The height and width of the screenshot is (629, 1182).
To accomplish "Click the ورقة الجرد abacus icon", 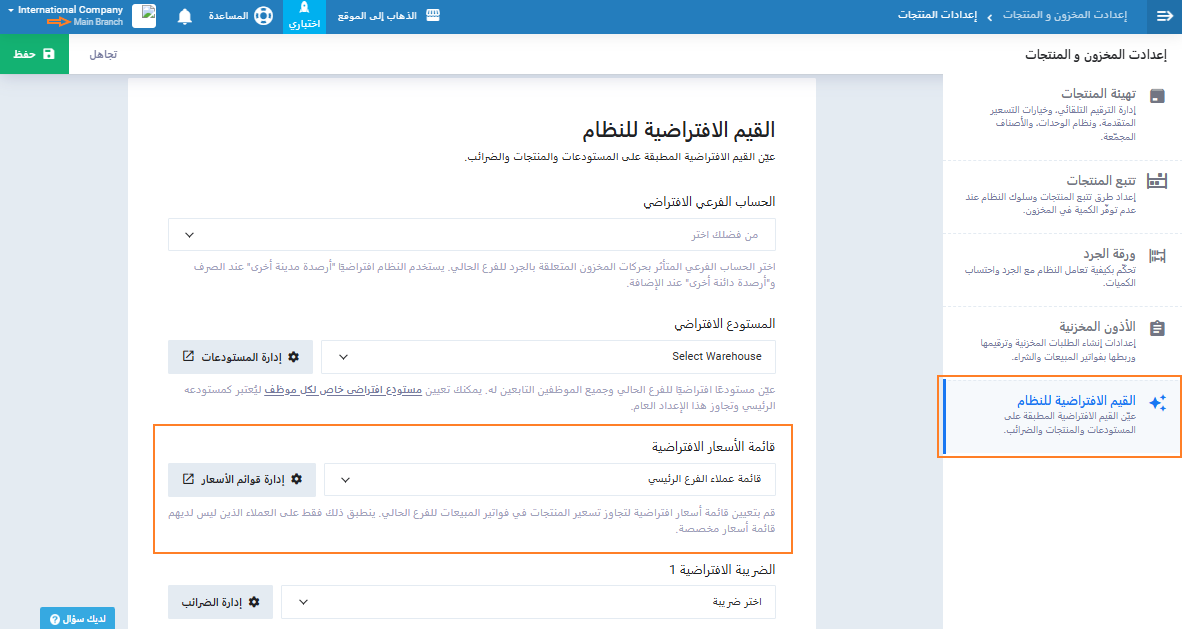I will pos(1157,256).
